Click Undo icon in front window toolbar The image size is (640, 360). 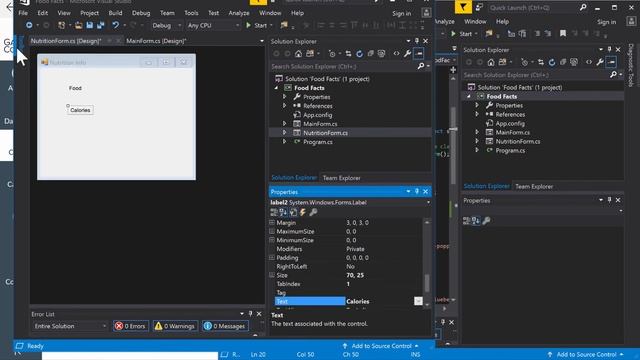tap(116, 25)
